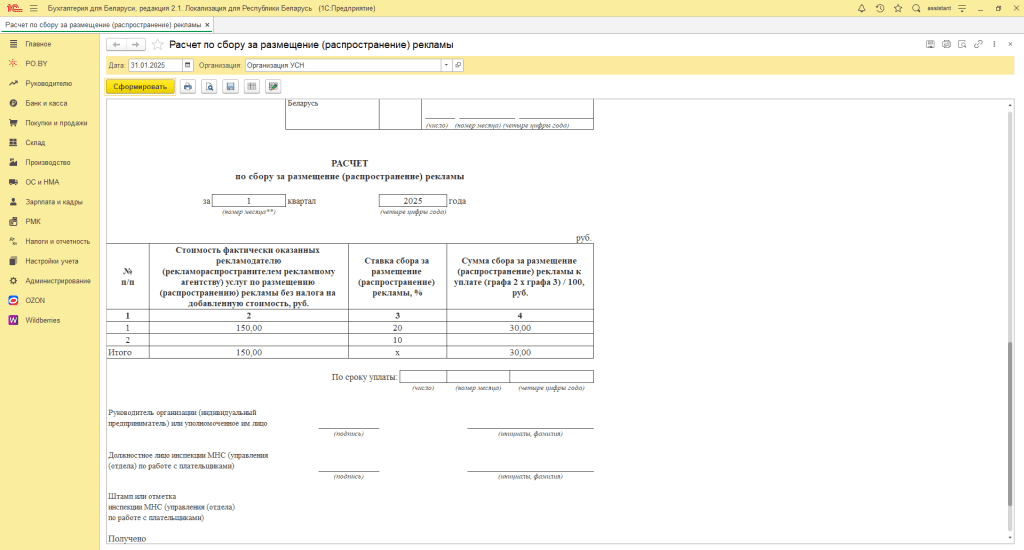Print the report using printer icon
The width and height of the screenshot is (1024, 550).
188,86
